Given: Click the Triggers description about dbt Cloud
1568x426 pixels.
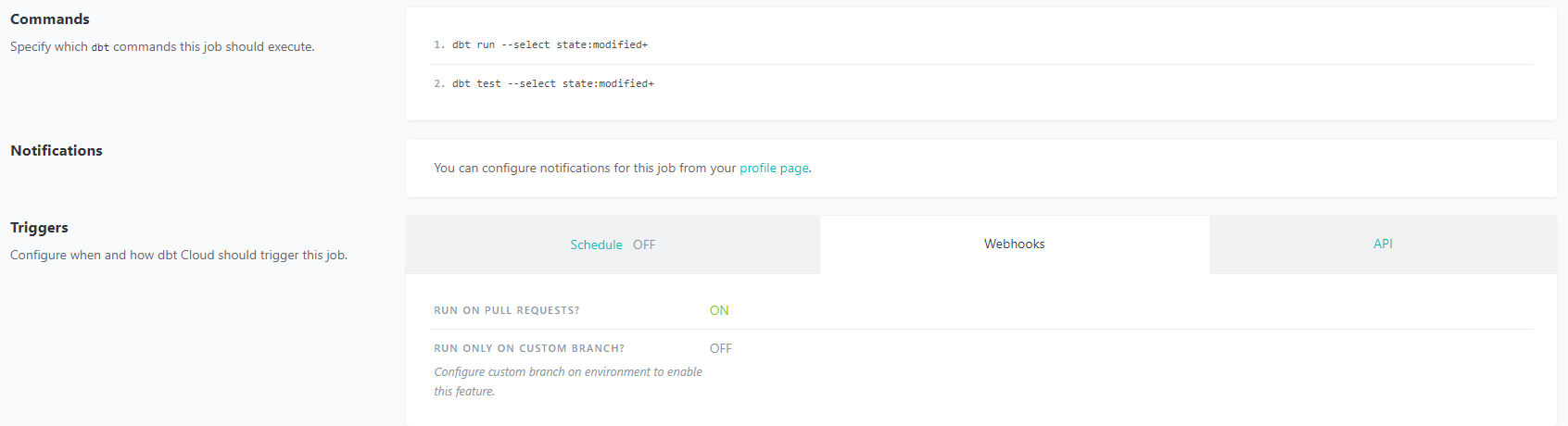Looking at the screenshot, I should (x=179, y=255).
